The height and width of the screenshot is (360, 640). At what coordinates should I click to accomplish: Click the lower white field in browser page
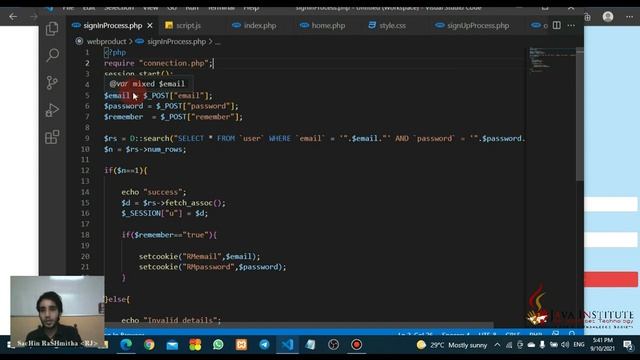611,240
